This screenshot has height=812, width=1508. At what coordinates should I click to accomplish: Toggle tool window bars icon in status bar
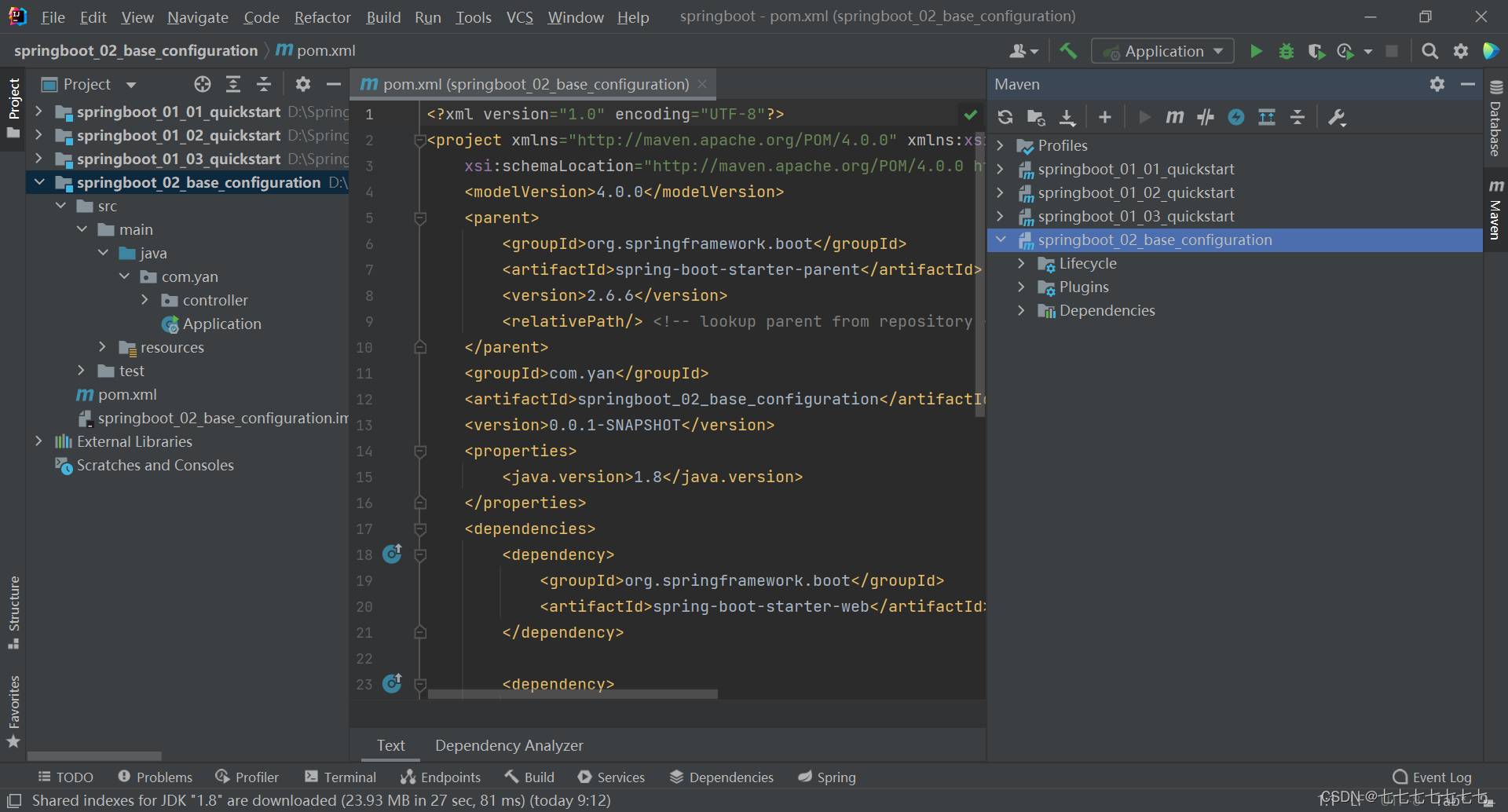pyautogui.click(x=14, y=800)
